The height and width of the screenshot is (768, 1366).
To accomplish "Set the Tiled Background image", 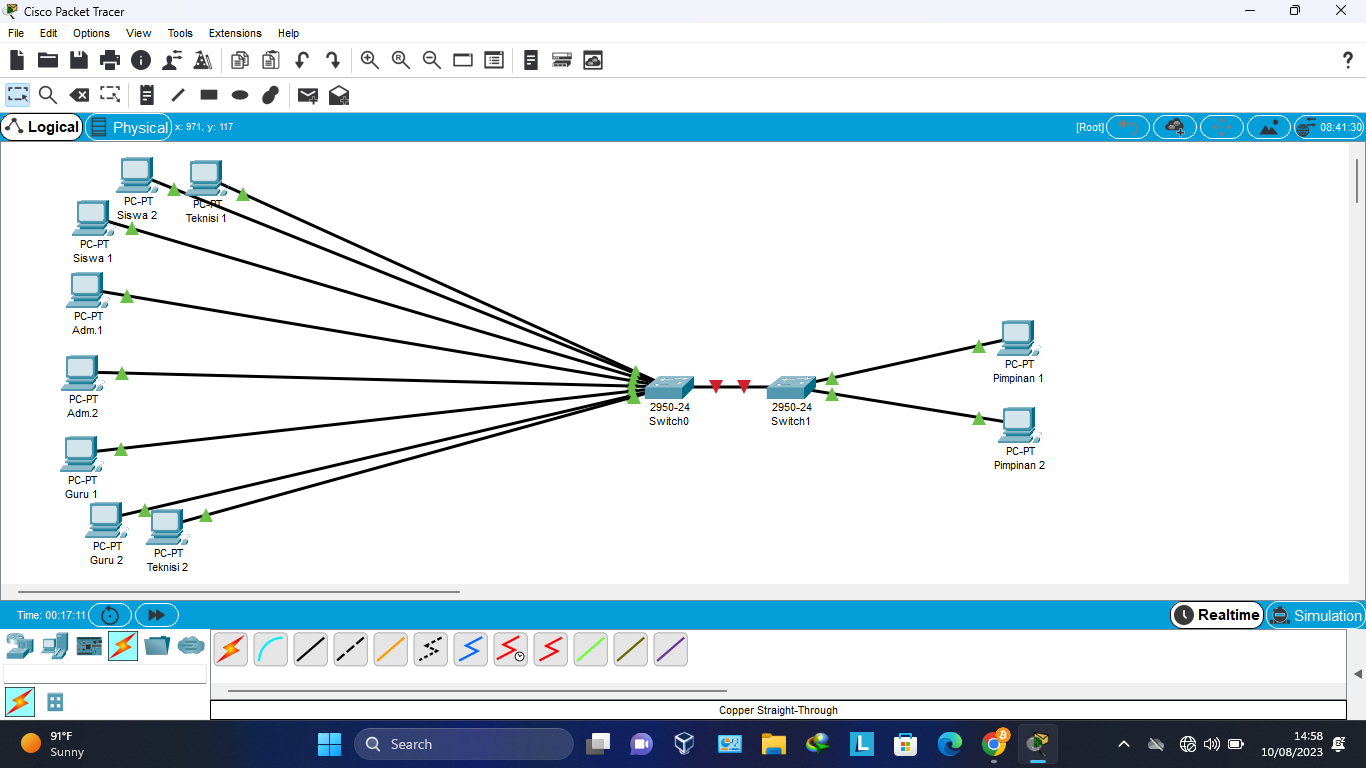I will (1268, 127).
